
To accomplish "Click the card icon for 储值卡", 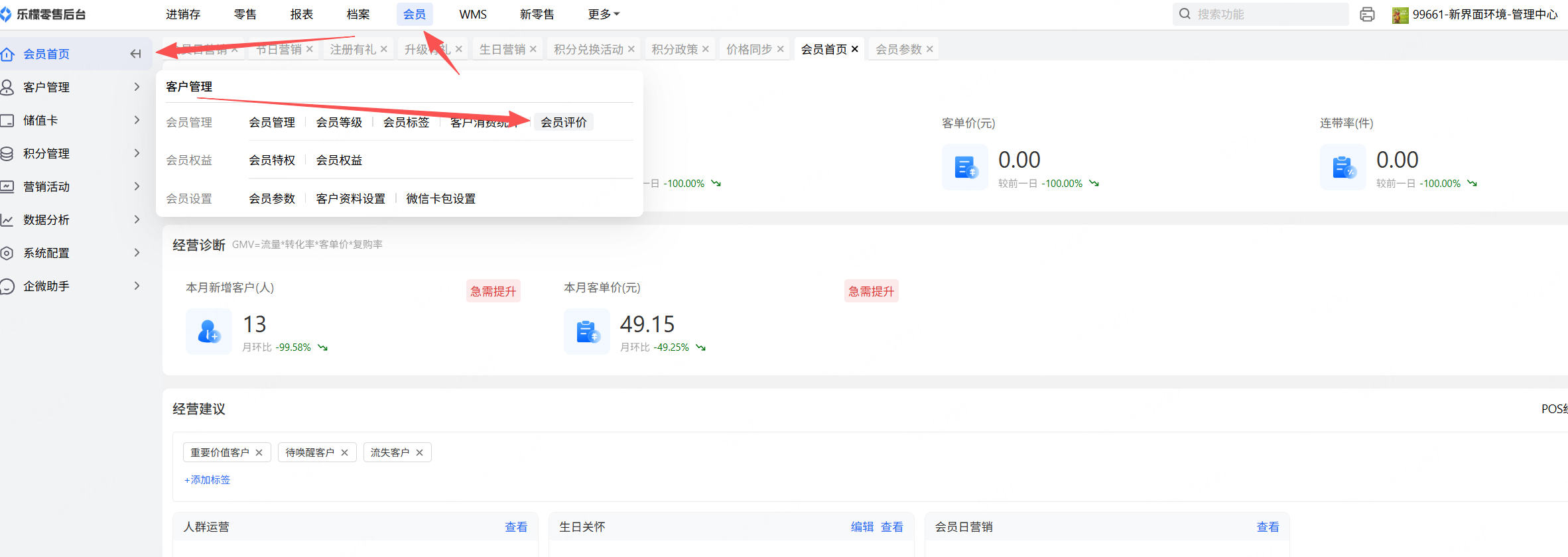I will (7, 120).
